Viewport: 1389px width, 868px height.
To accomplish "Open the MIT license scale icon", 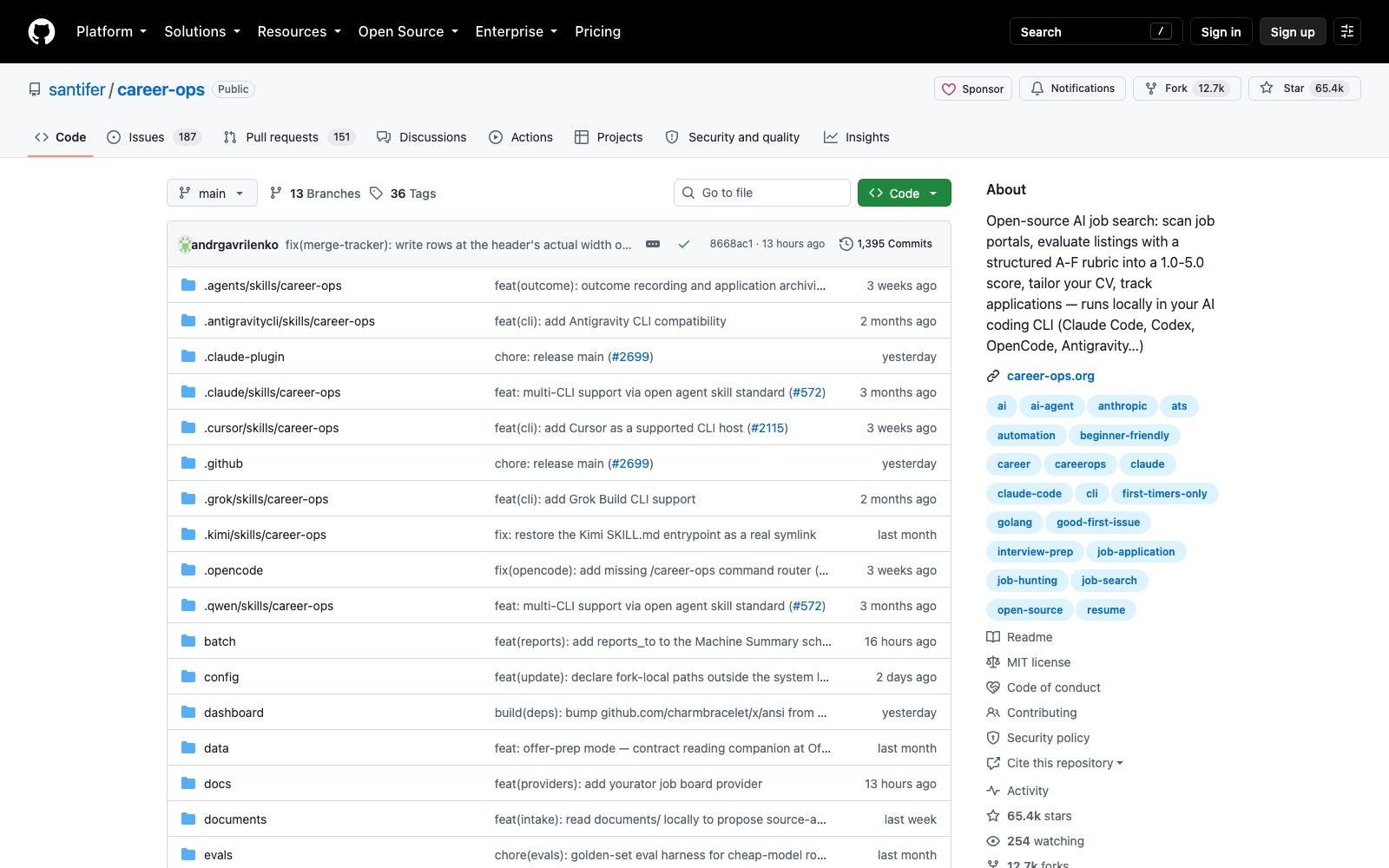I will pyautogui.click(x=993, y=662).
